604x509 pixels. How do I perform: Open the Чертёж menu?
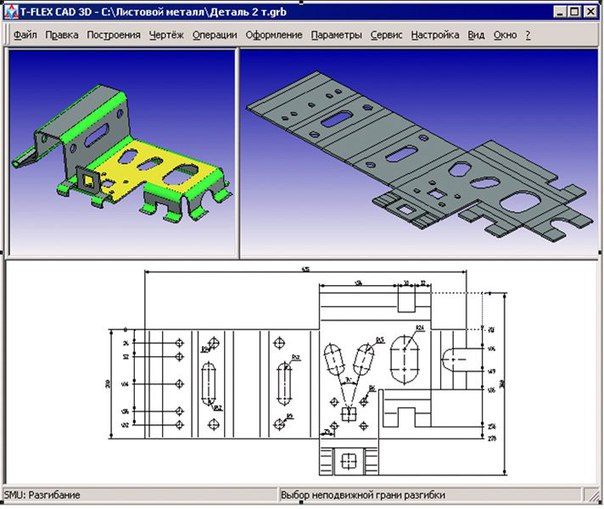pyautogui.click(x=166, y=35)
